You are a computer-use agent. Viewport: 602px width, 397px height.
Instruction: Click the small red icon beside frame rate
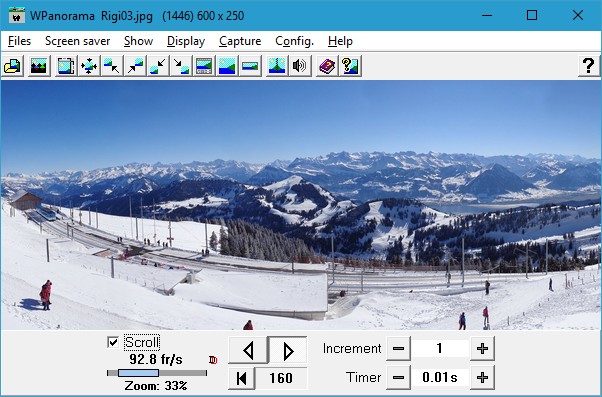tap(213, 360)
